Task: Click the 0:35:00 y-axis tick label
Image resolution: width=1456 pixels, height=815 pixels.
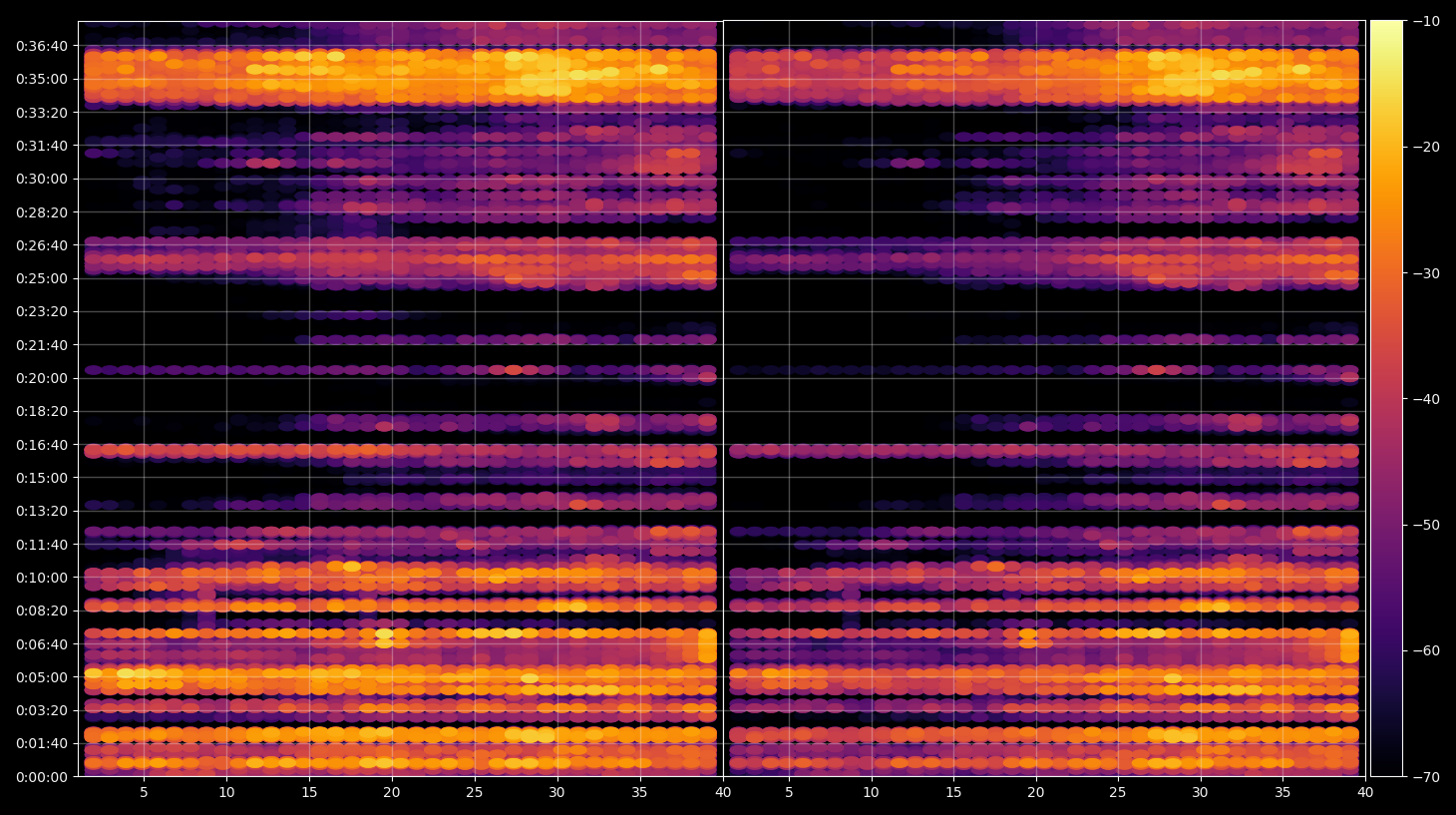Action: pyautogui.click(x=42, y=79)
